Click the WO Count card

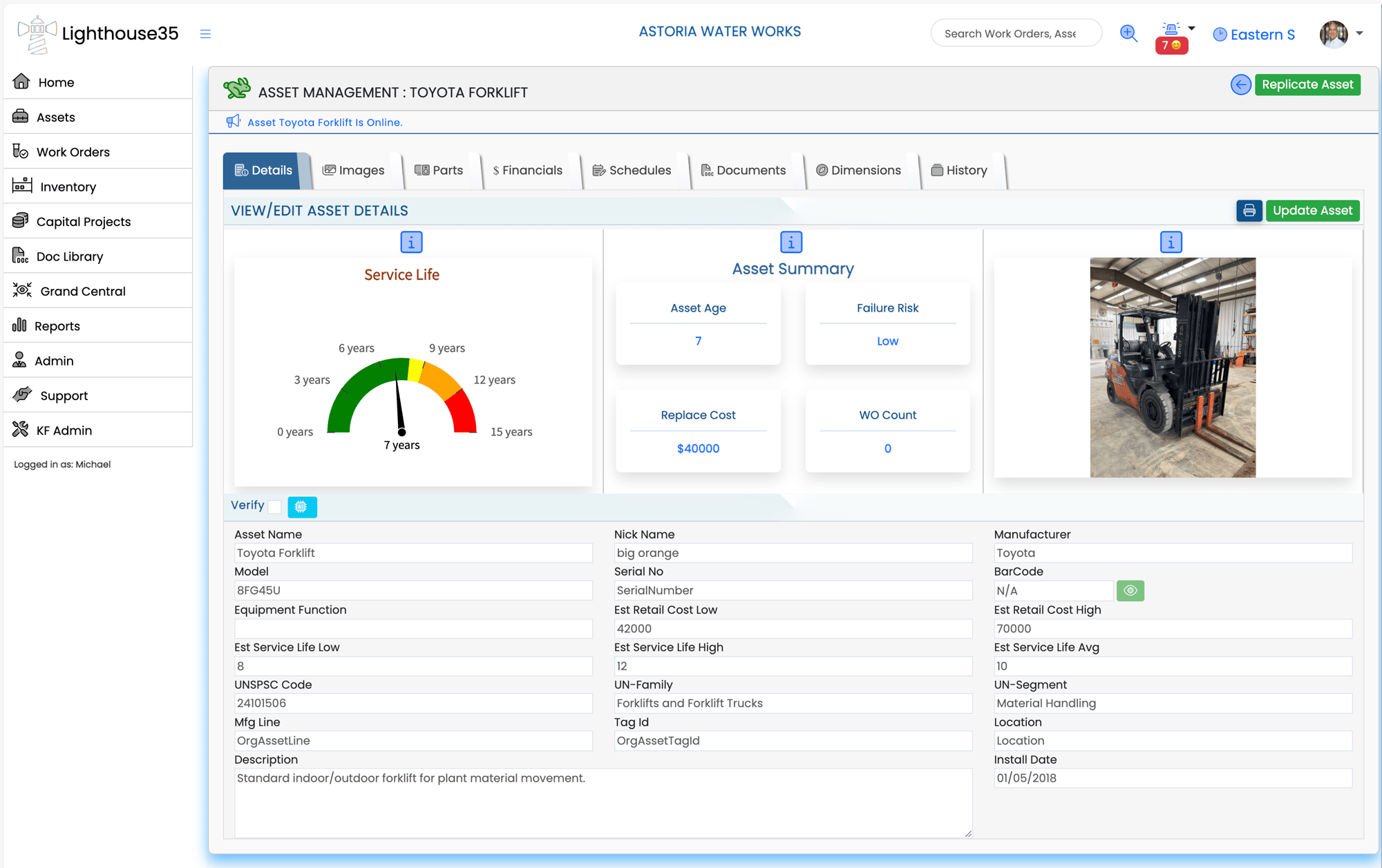tap(887, 431)
